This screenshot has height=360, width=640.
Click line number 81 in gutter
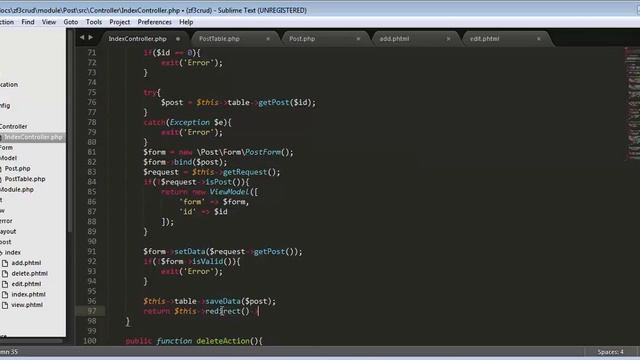click(91, 152)
